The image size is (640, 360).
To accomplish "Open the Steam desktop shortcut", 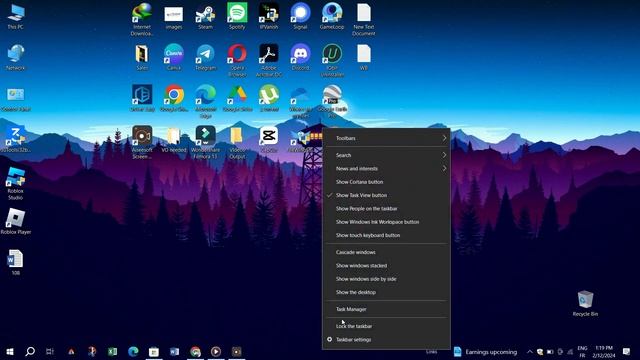I will point(205,16).
